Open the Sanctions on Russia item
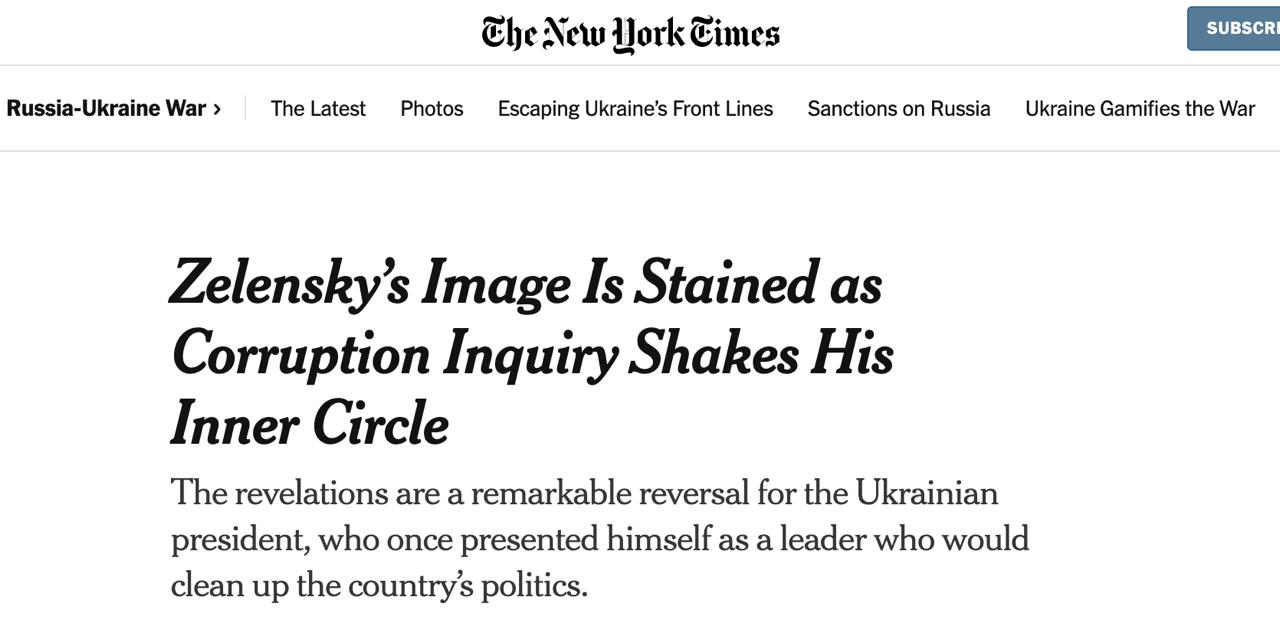This screenshot has height=627, width=1280. (899, 109)
